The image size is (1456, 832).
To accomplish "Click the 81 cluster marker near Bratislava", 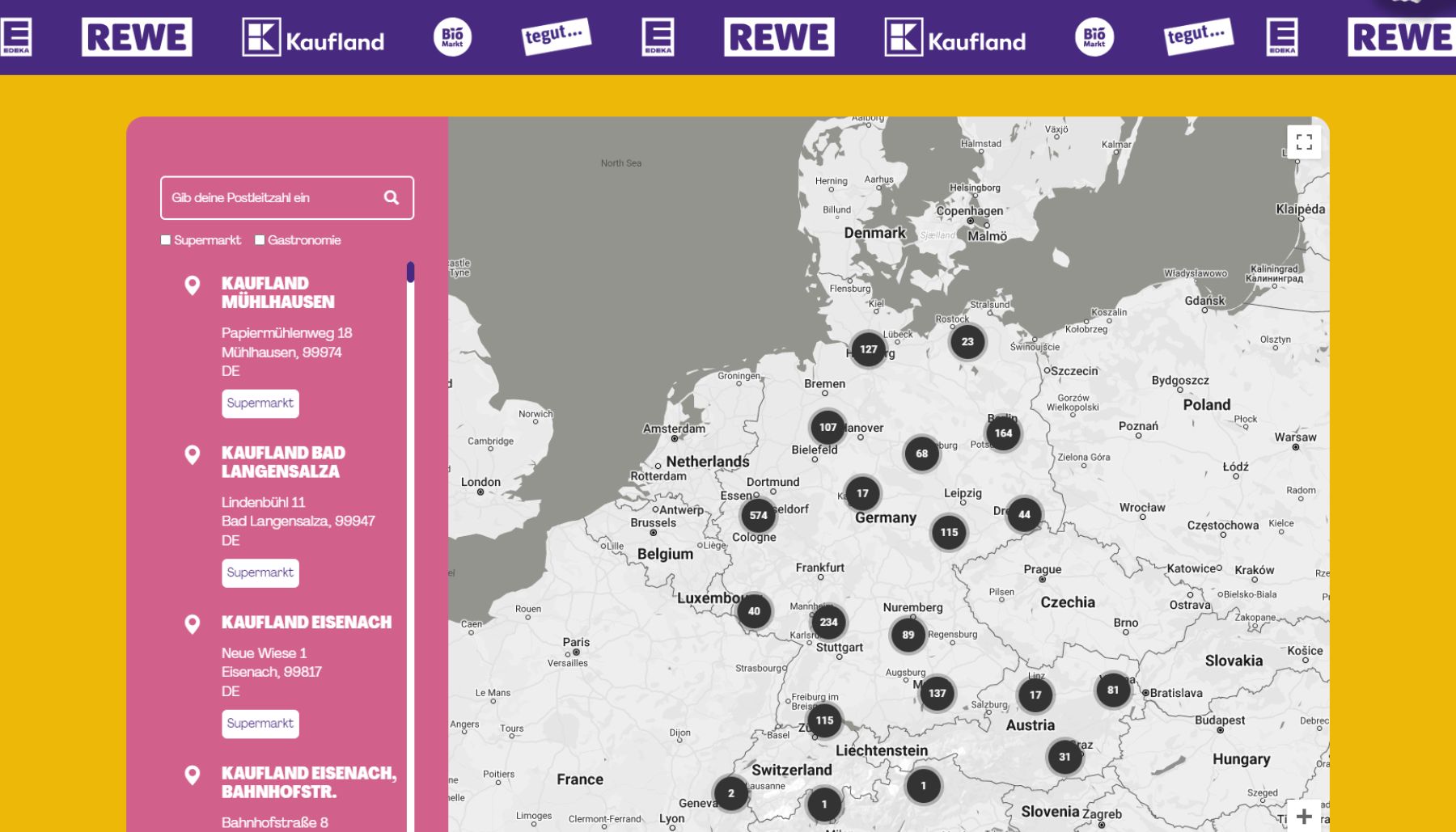I will 1113,690.
